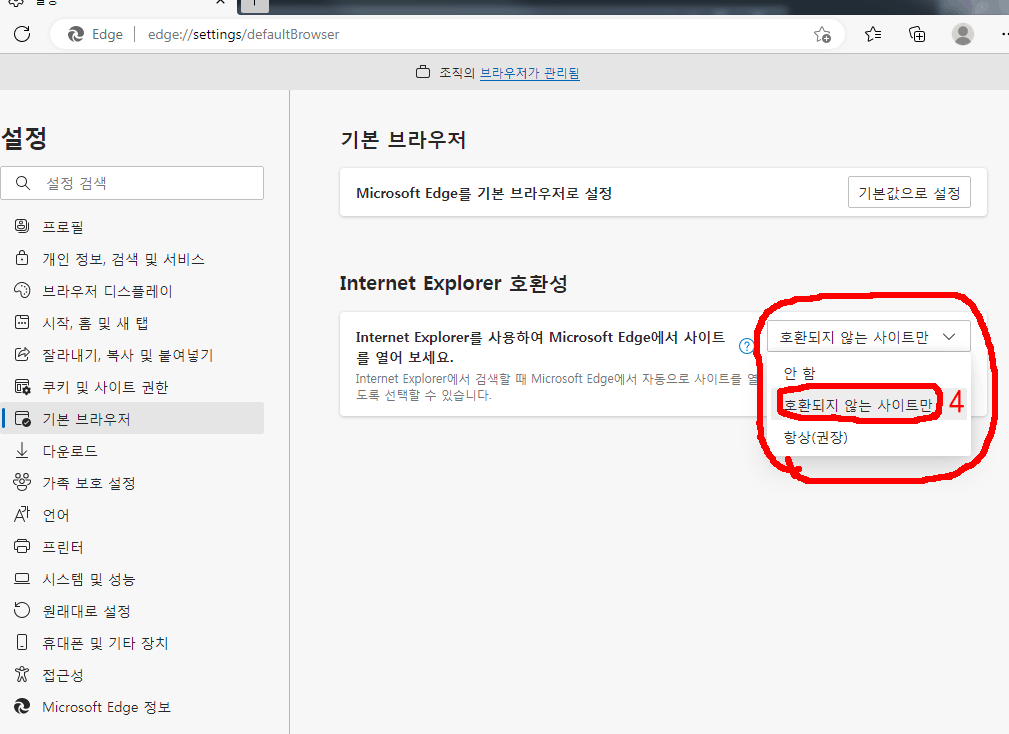Image resolution: width=1009 pixels, height=734 pixels.
Task: Go to 시작, 홈 및 새 탭 settings
Action: tap(132, 323)
